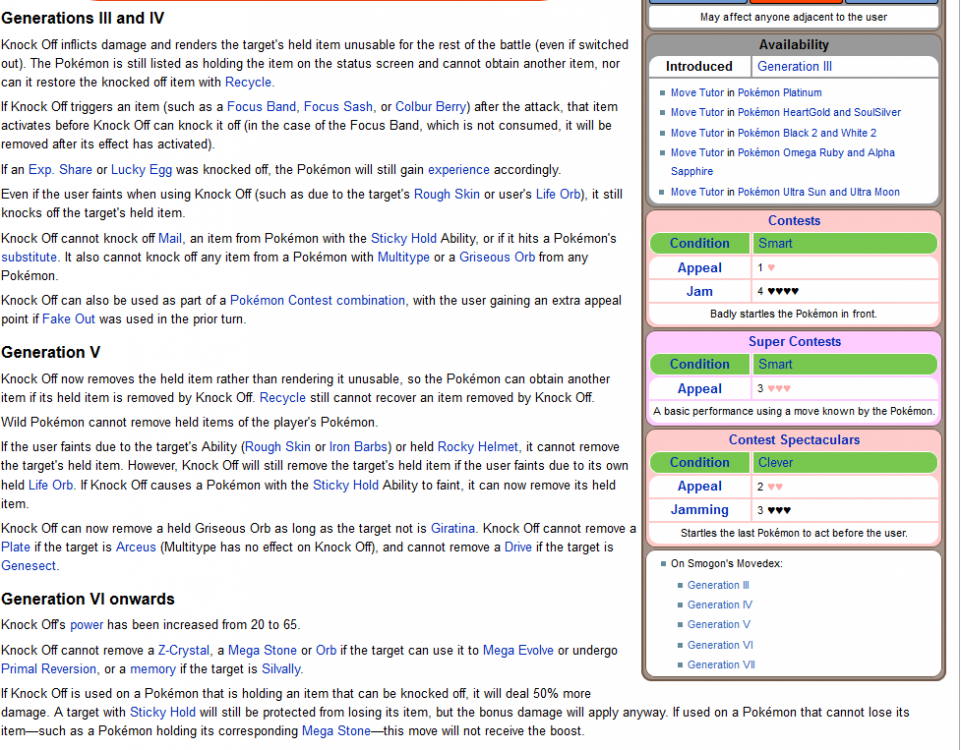Follow the 'experience' link
Screen dimensions: 961x750
coord(458,170)
